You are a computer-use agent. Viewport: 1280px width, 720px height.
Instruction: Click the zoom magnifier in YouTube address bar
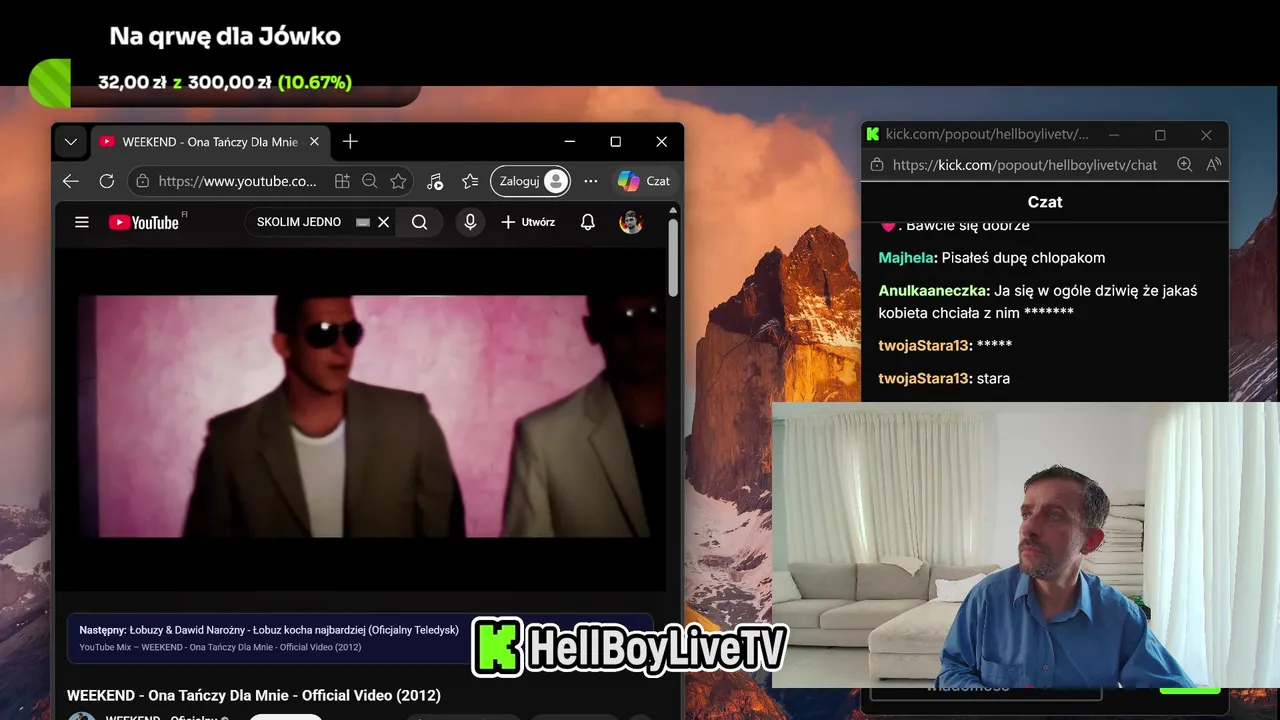pyautogui.click(x=370, y=181)
